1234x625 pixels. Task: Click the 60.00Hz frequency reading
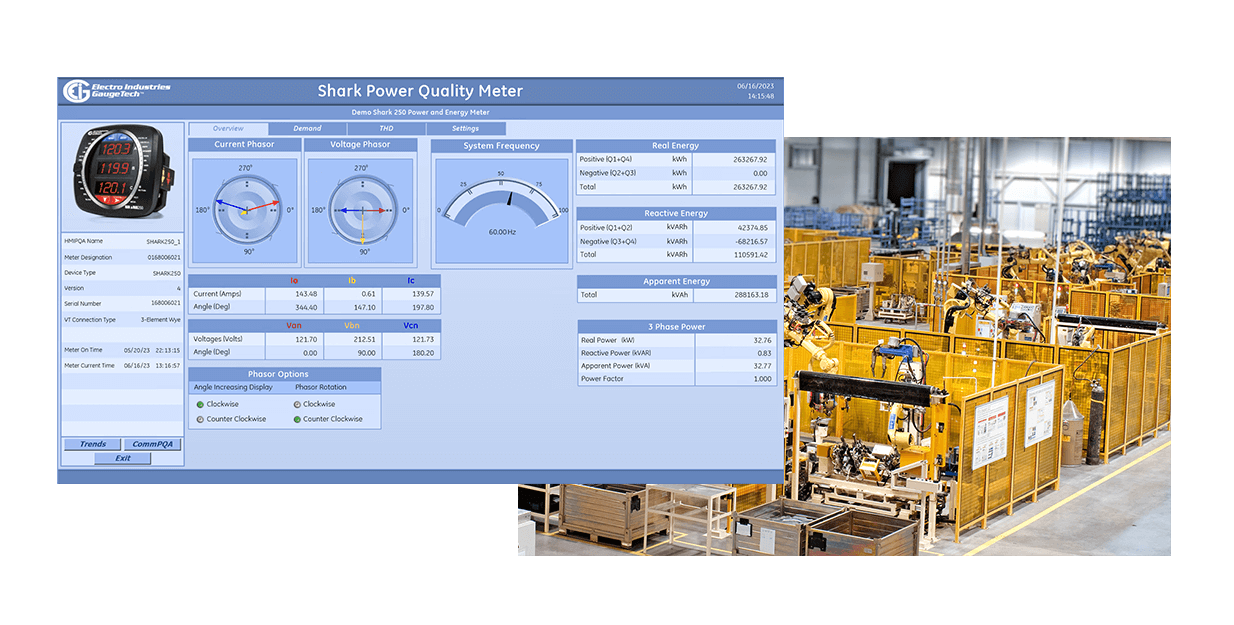click(502, 231)
